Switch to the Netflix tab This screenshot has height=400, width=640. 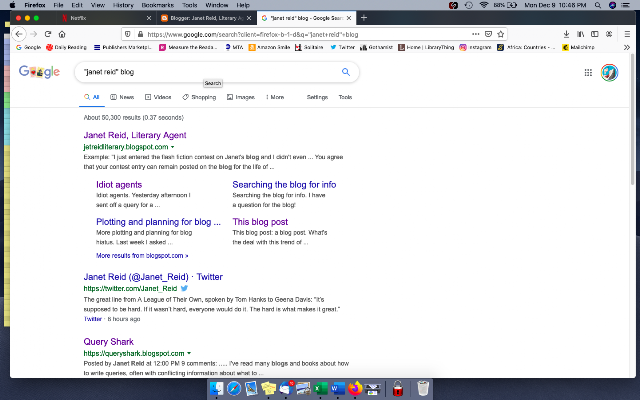point(106,18)
